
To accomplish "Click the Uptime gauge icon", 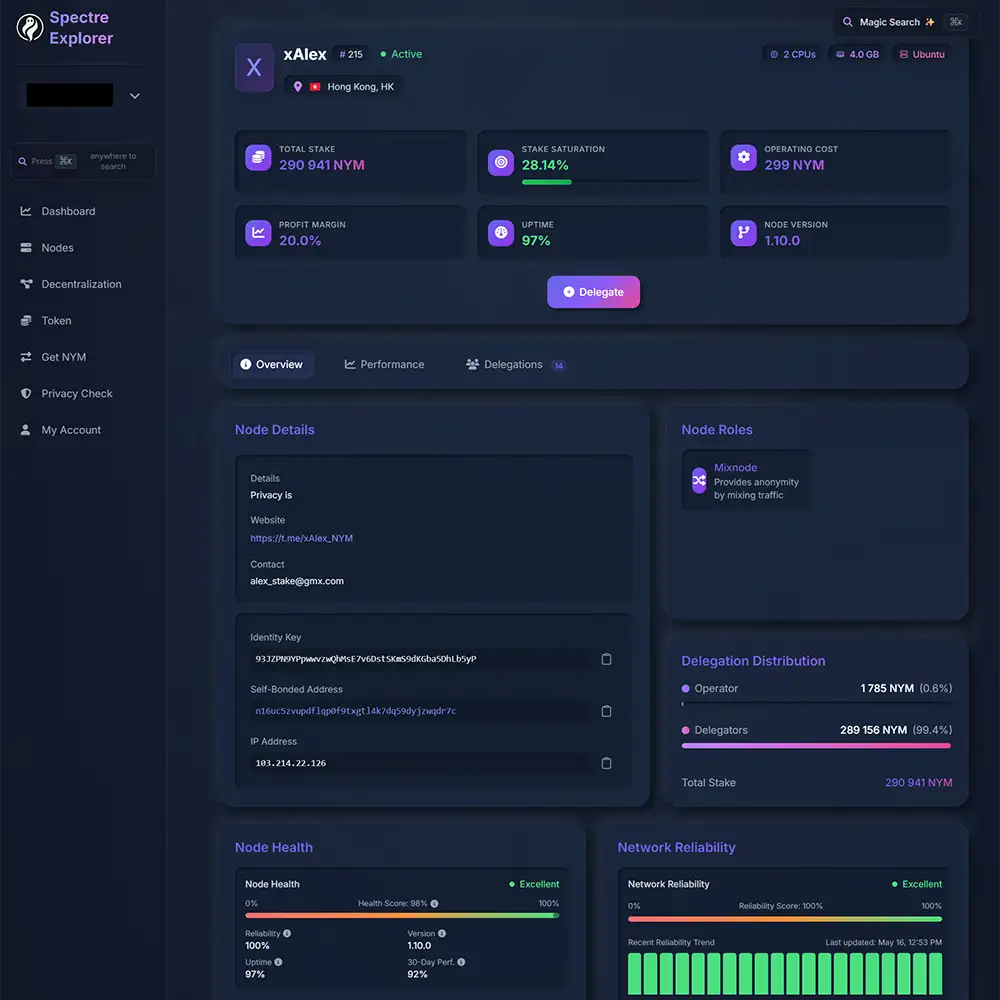I will tap(501, 233).
